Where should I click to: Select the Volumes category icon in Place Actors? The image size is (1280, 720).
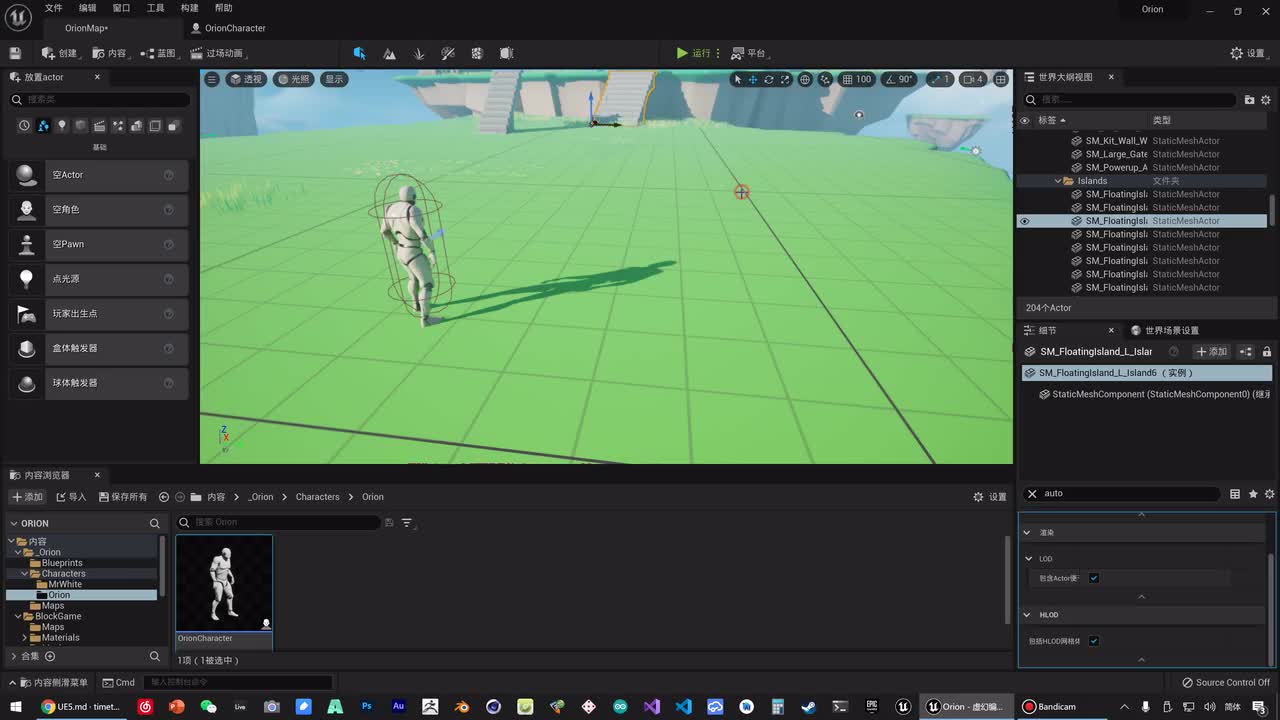[x=155, y=126]
